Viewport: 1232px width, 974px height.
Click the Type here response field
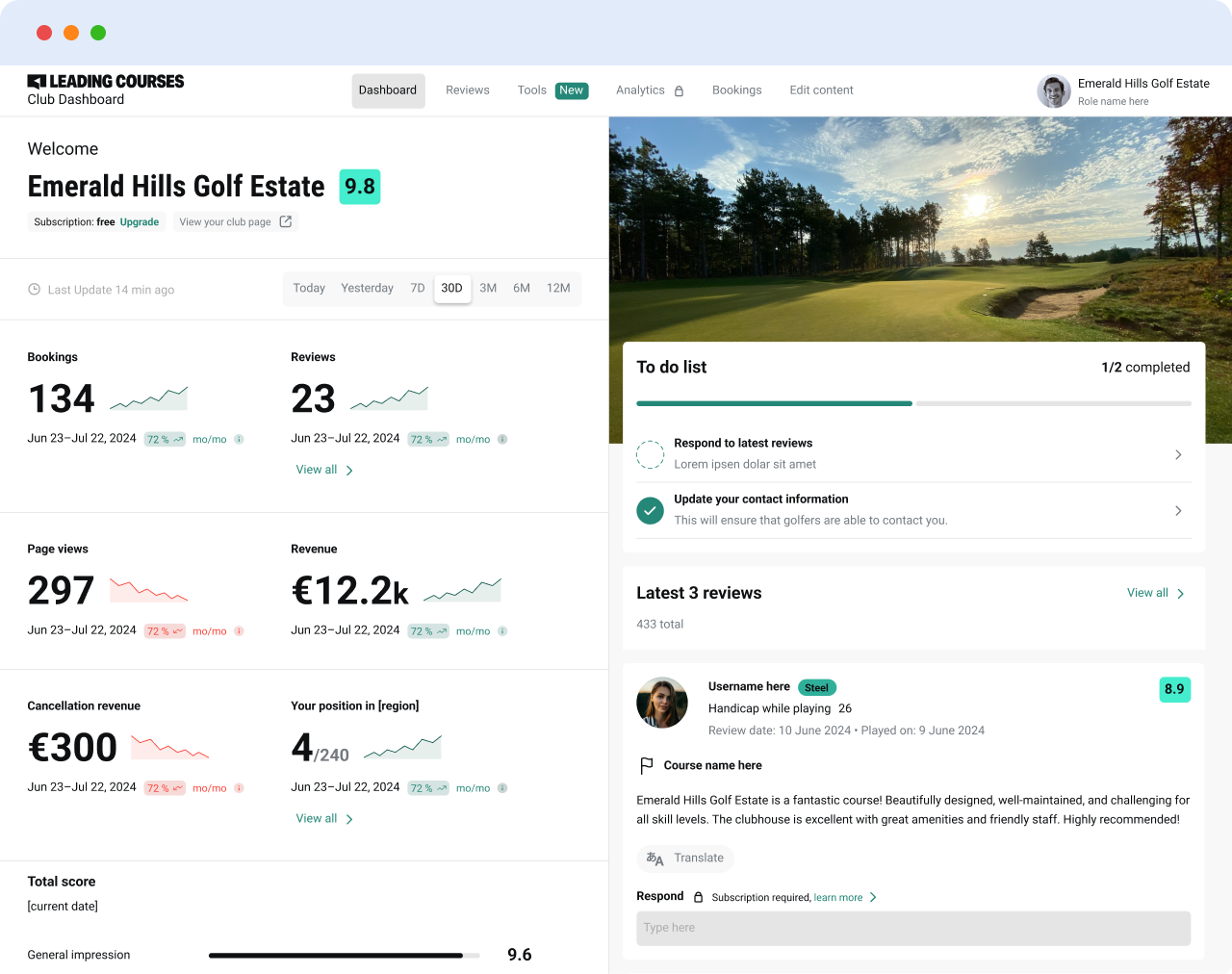[x=912, y=928]
